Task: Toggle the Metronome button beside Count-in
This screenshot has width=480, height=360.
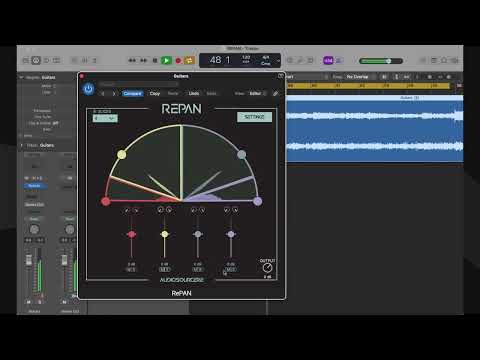Action: click(339, 60)
